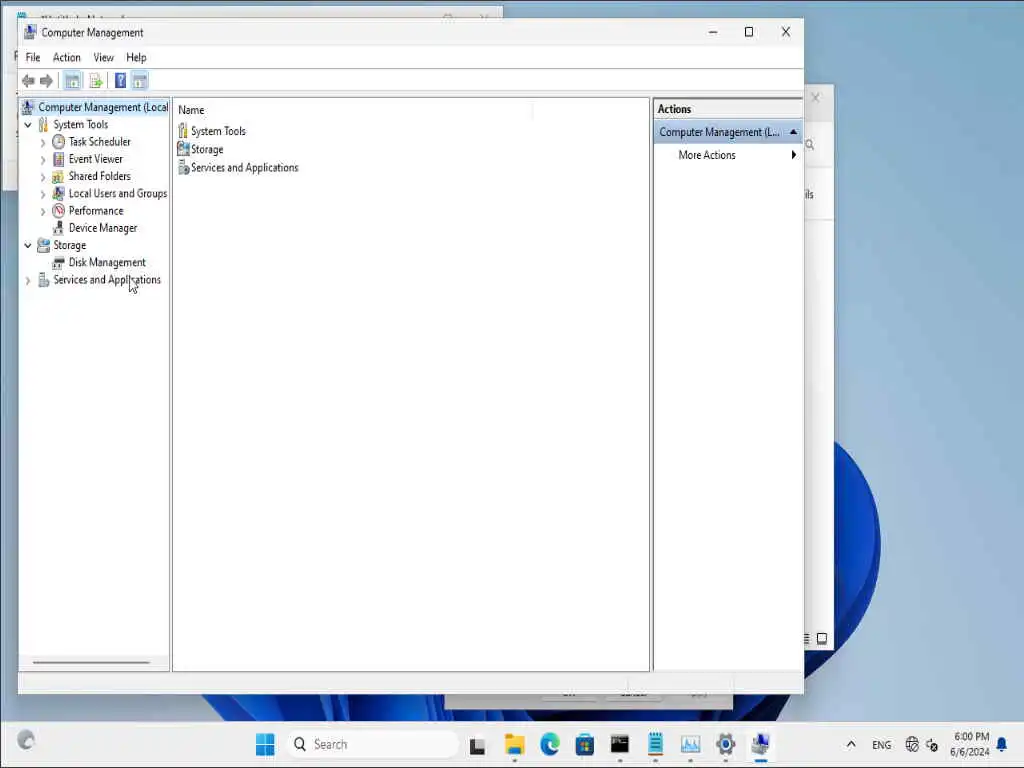Viewport: 1024px width, 768px height.
Task: Open Microsoft Store from the taskbar
Action: click(x=584, y=744)
